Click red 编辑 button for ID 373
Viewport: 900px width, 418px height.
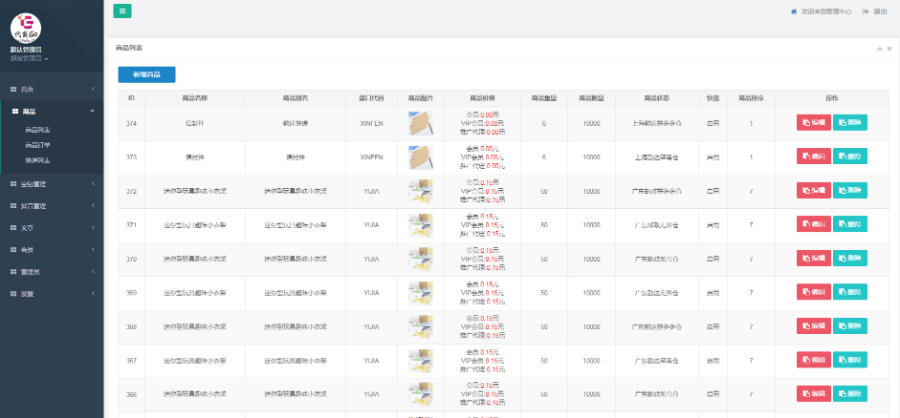pos(813,156)
